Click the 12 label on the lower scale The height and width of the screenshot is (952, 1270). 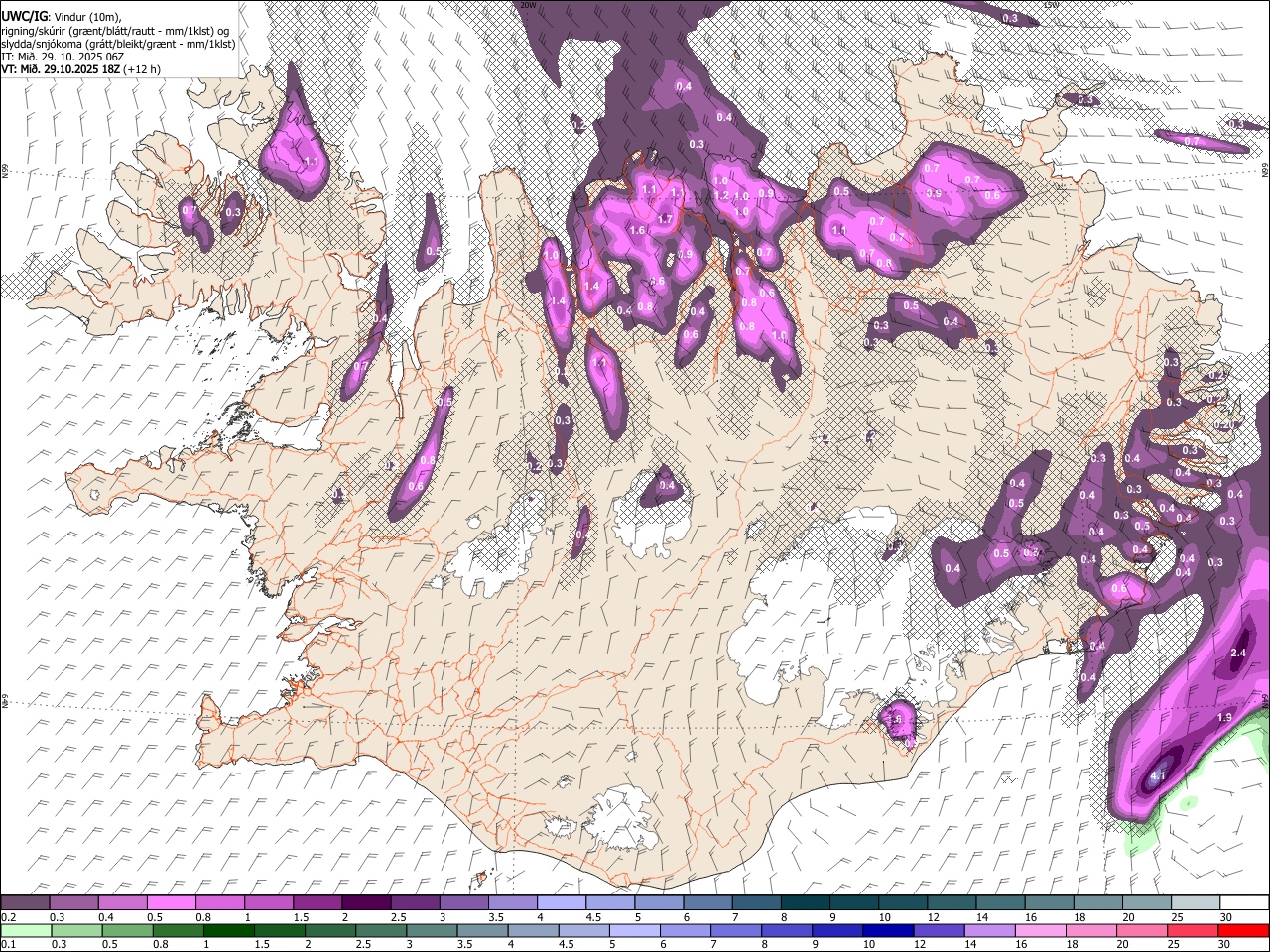point(918,944)
